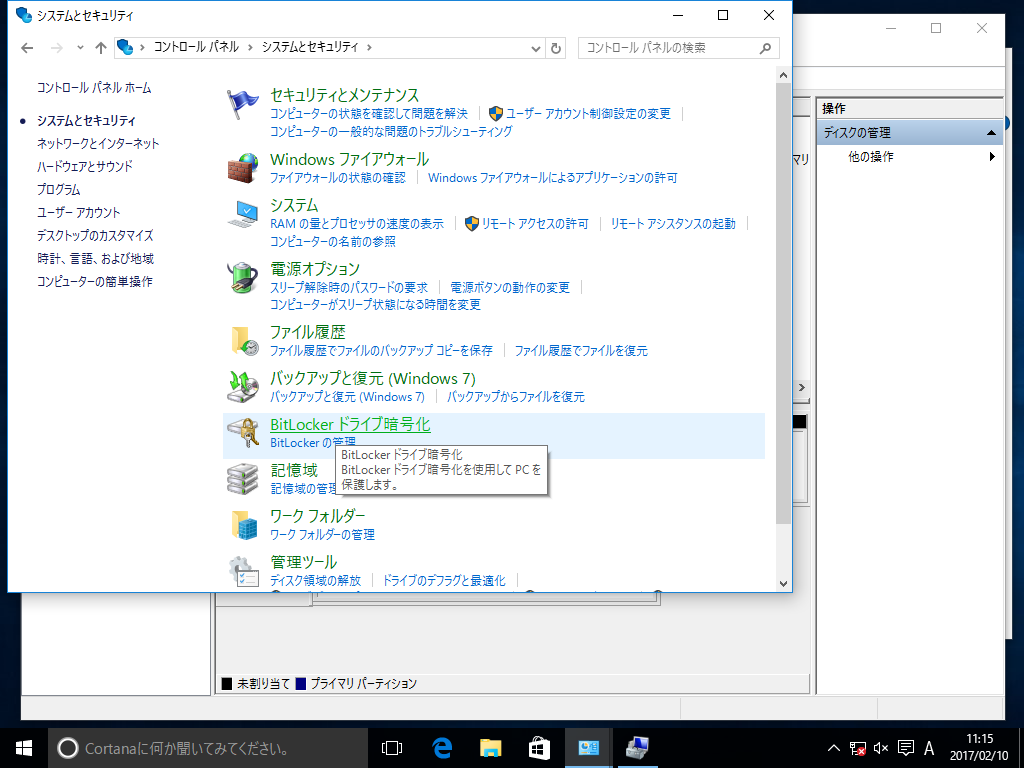Open the Security and Maintenance flag icon
Viewport: 1024px width, 768px height.
(242, 104)
